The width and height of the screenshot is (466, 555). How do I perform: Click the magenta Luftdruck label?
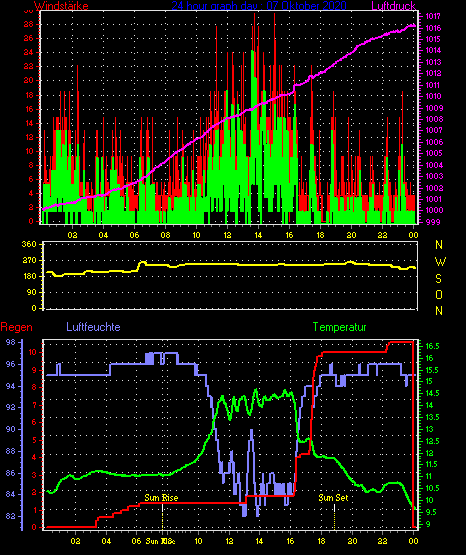click(x=393, y=6)
